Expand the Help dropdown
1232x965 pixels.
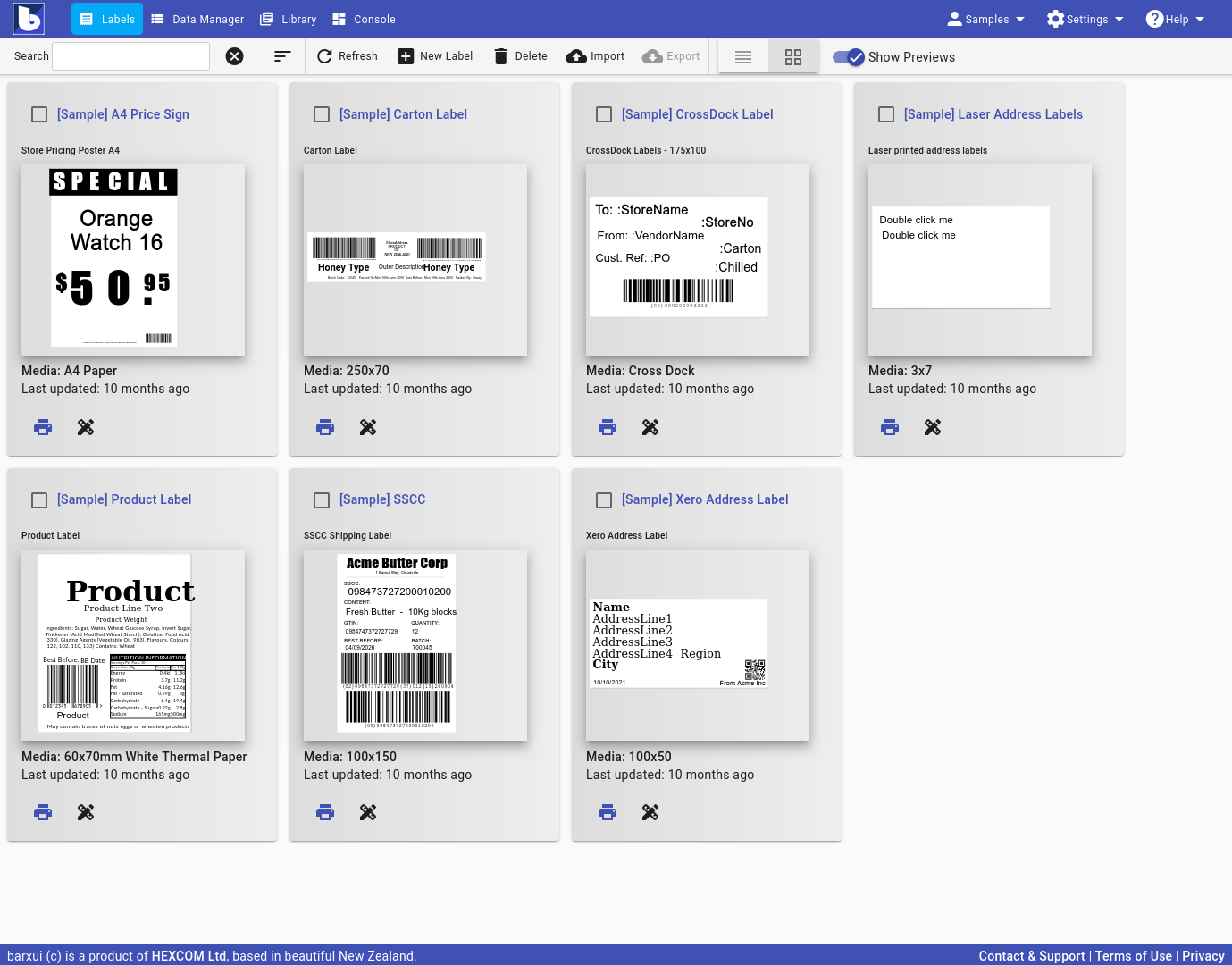1175,19
